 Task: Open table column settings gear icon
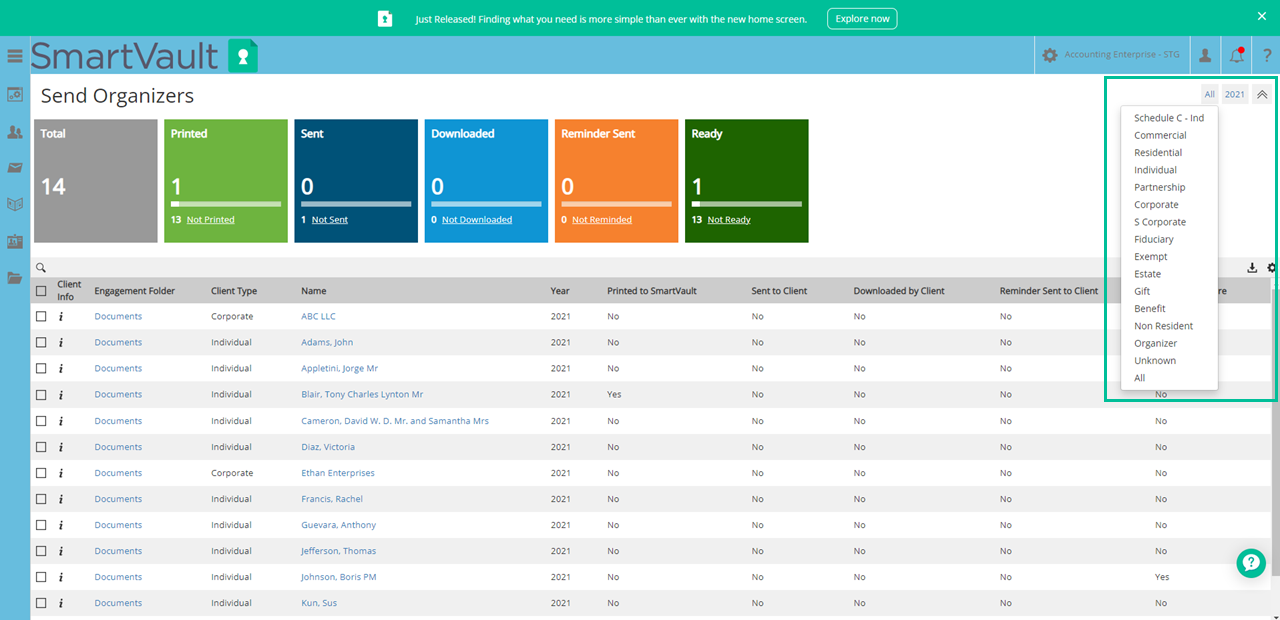click(x=1271, y=268)
